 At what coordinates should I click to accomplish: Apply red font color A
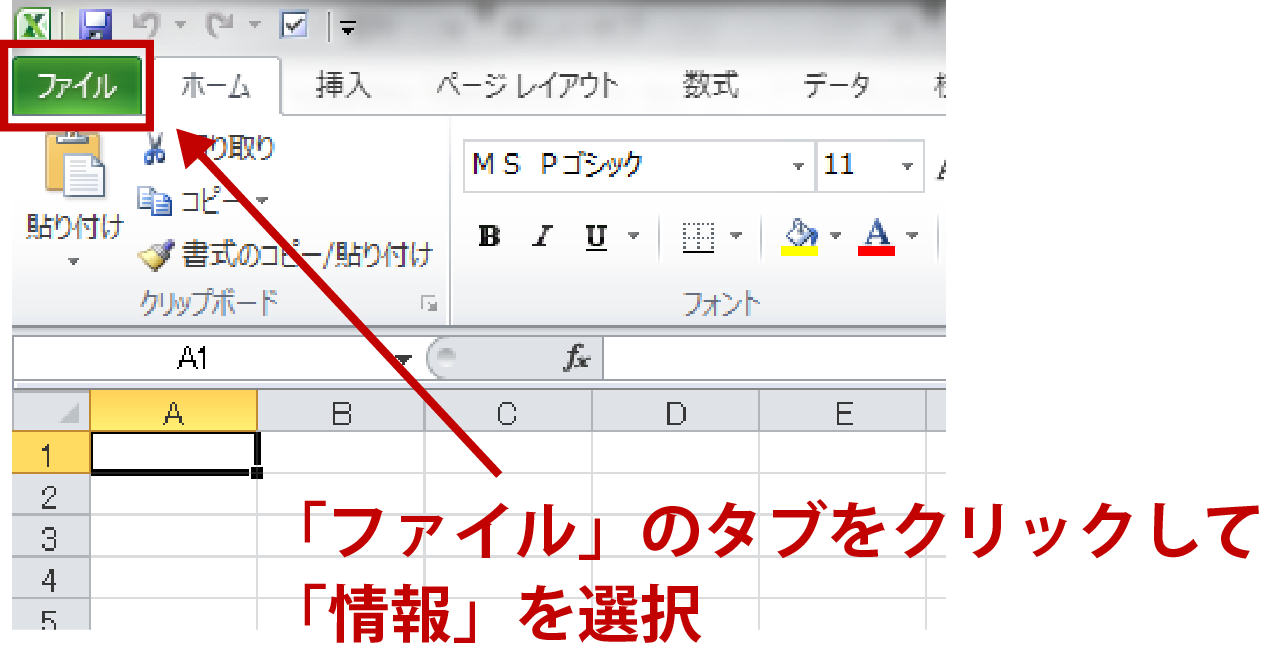click(x=877, y=236)
